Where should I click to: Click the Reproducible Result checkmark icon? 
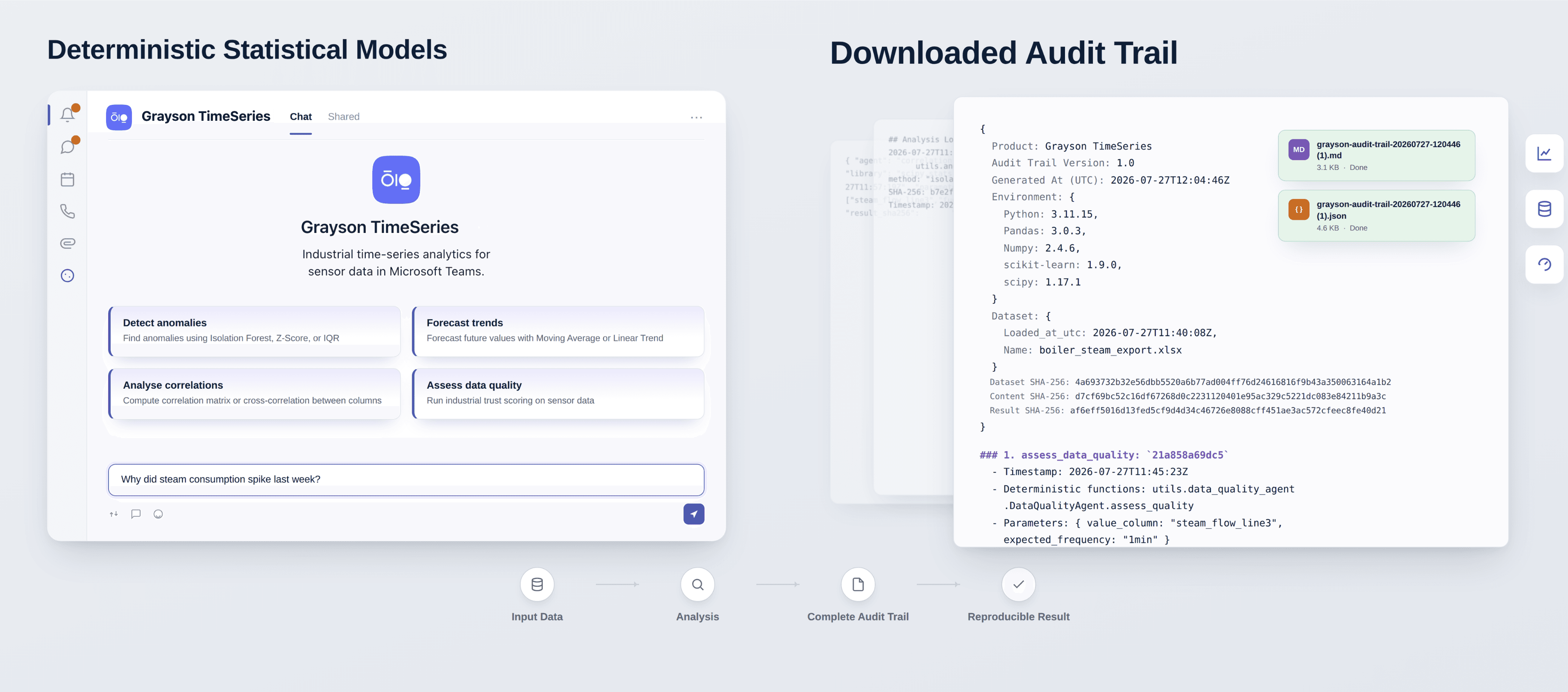[x=1018, y=584]
